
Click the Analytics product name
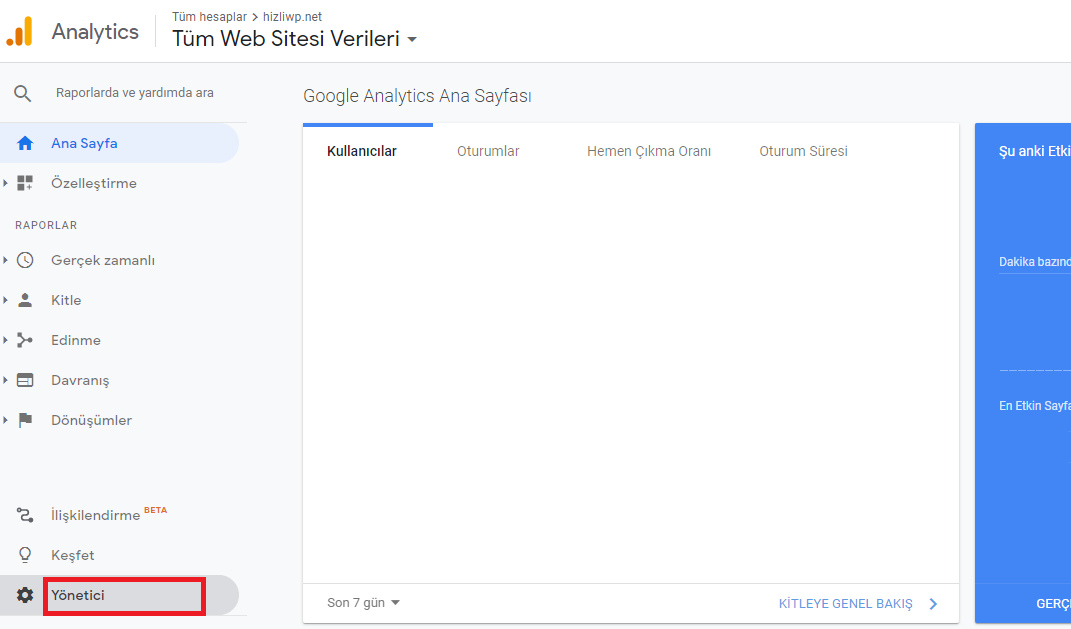tap(95, 32)
